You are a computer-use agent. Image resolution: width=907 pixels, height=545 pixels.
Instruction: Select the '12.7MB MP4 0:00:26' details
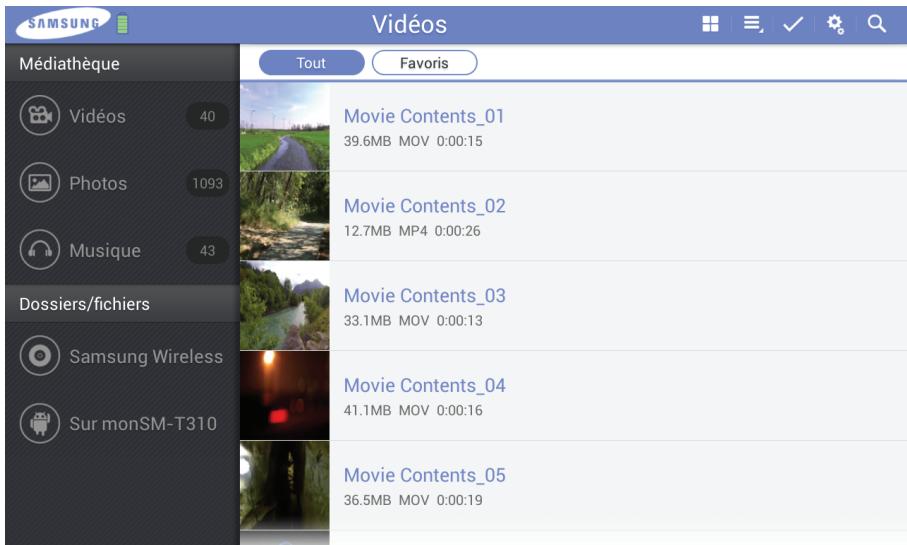[x=412, y=231]
